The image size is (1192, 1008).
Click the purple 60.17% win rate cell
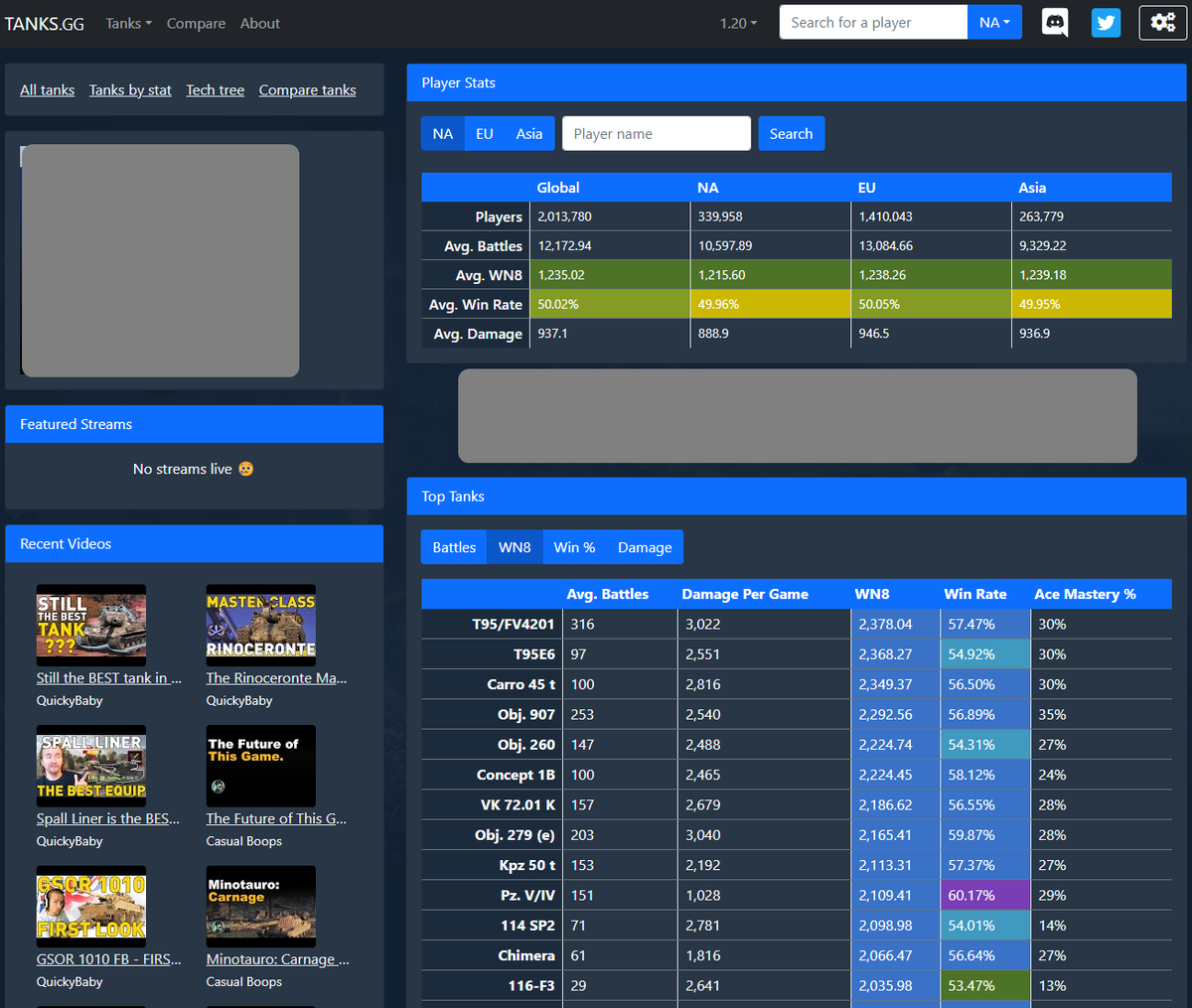tap(985, 896)
